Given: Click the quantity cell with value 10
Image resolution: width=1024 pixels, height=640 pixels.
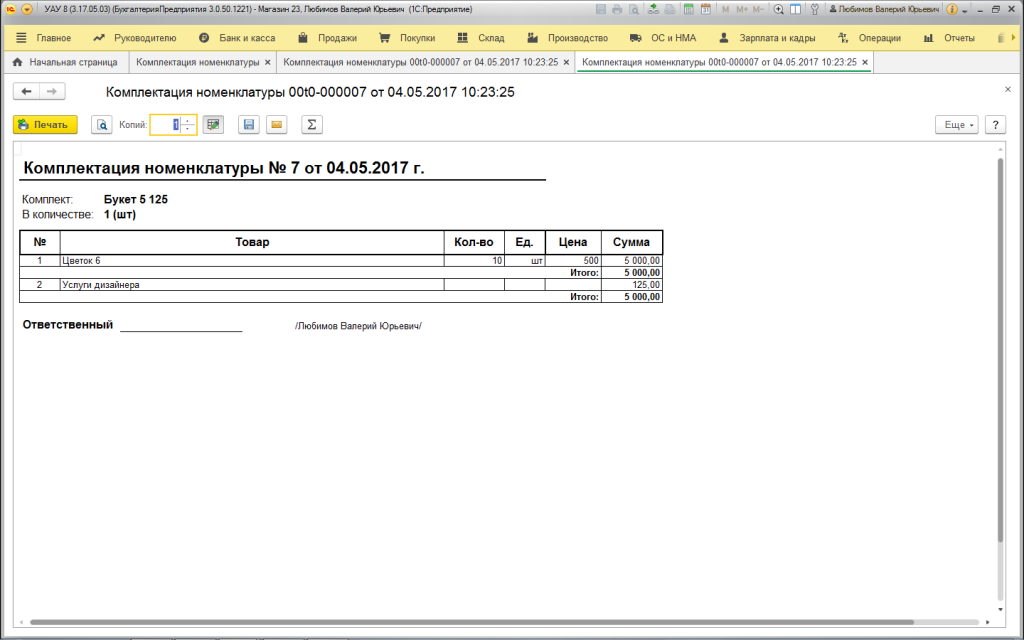Looking at the screenshot, I should point(474,261).
